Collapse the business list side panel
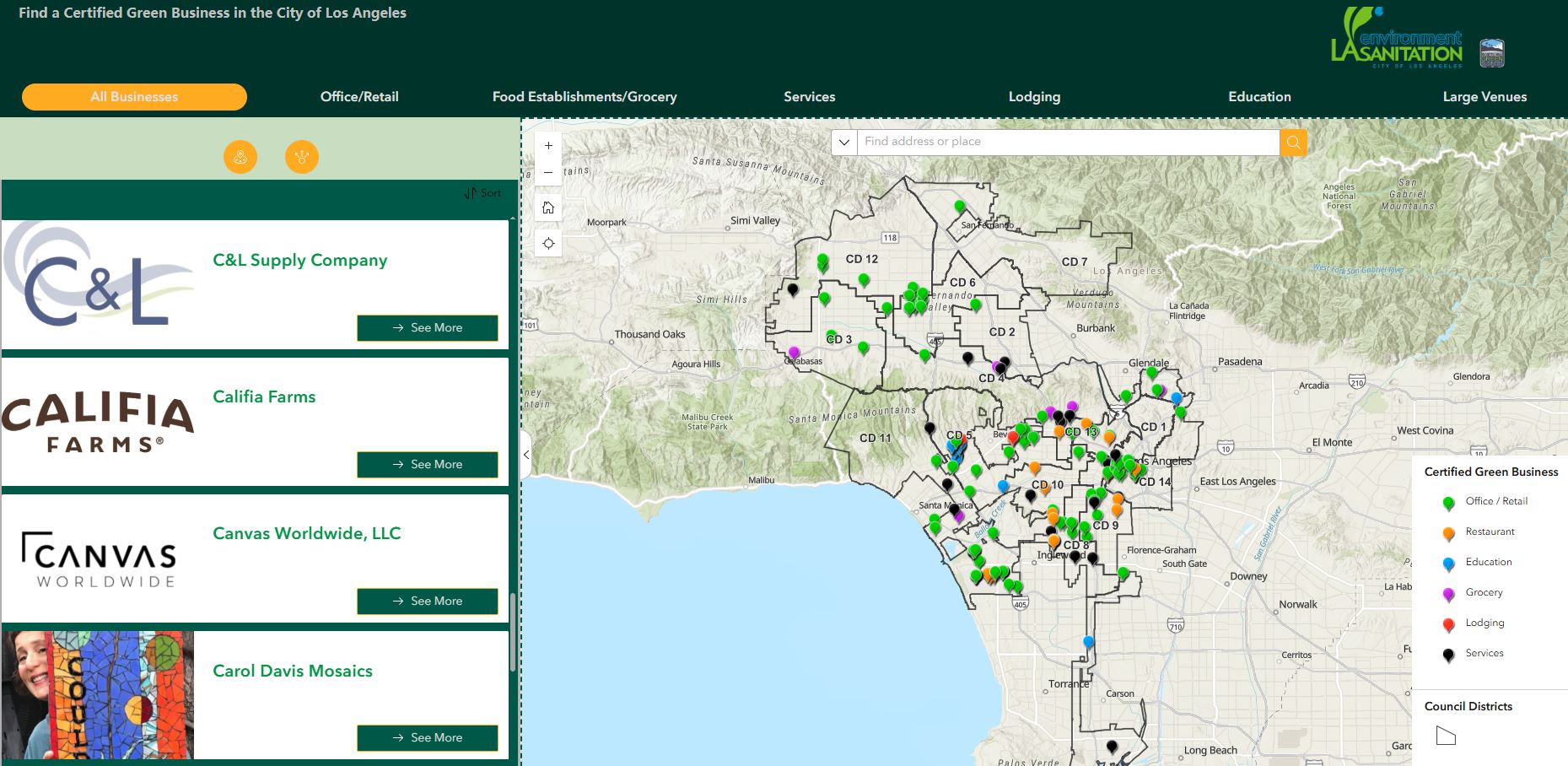Image resolution: width=1568 pixels, height=766 pixels. (x=526, y=455)
